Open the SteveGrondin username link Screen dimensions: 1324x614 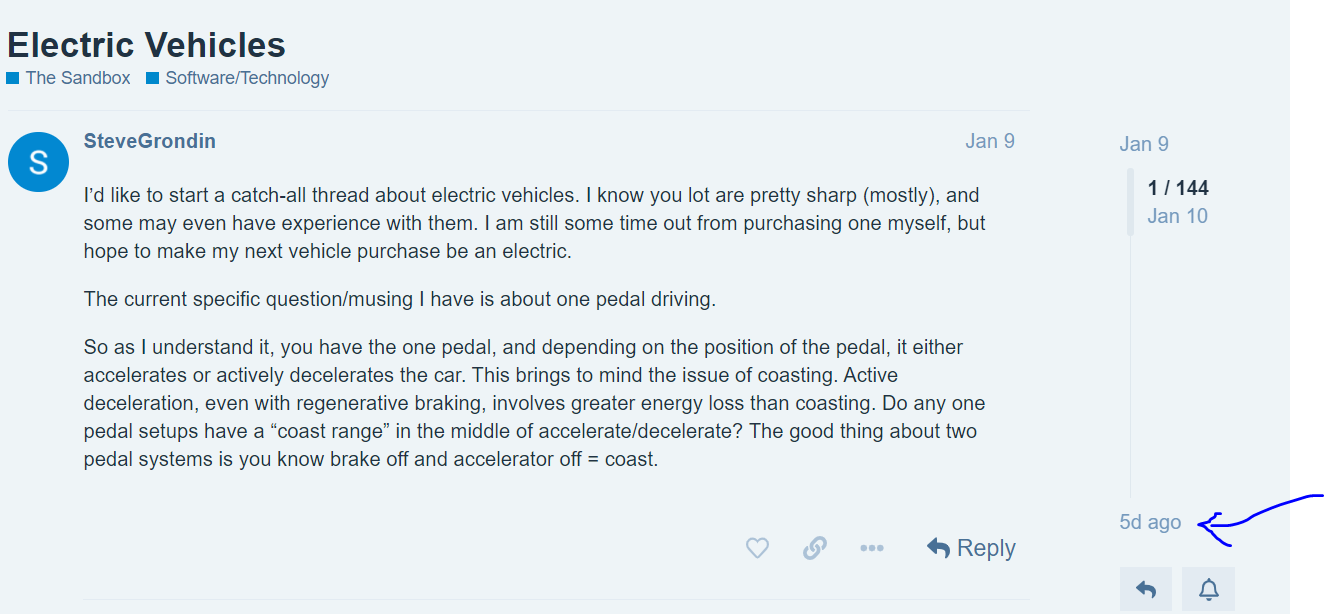[150, 141]
